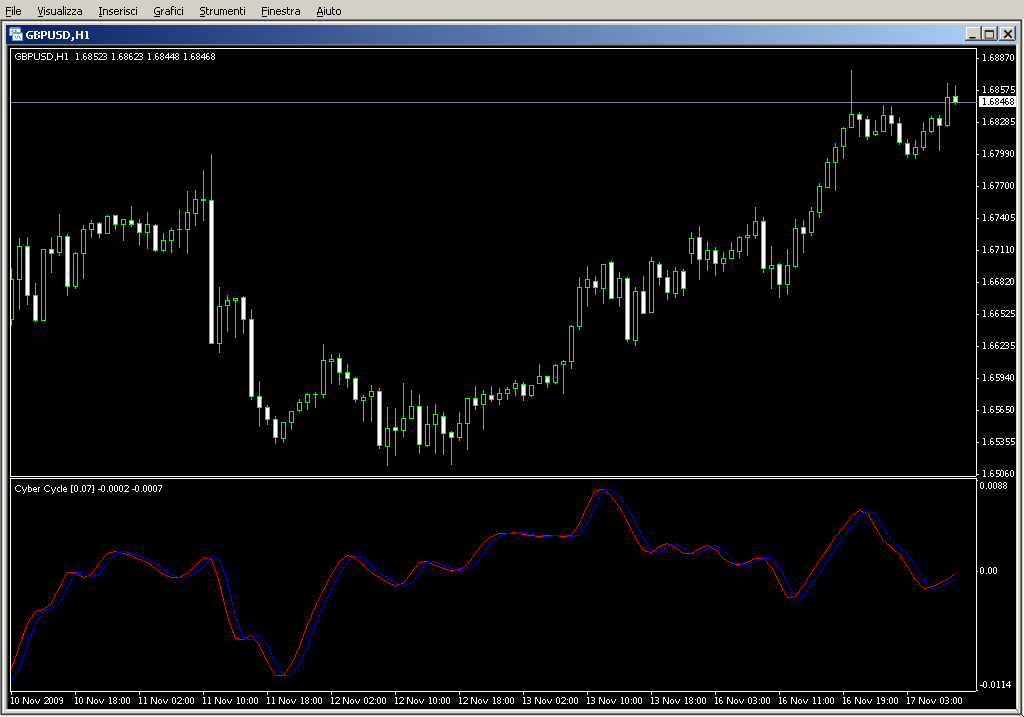Click the Cyber Cycle [0.07] indicator label

point(54,488)
